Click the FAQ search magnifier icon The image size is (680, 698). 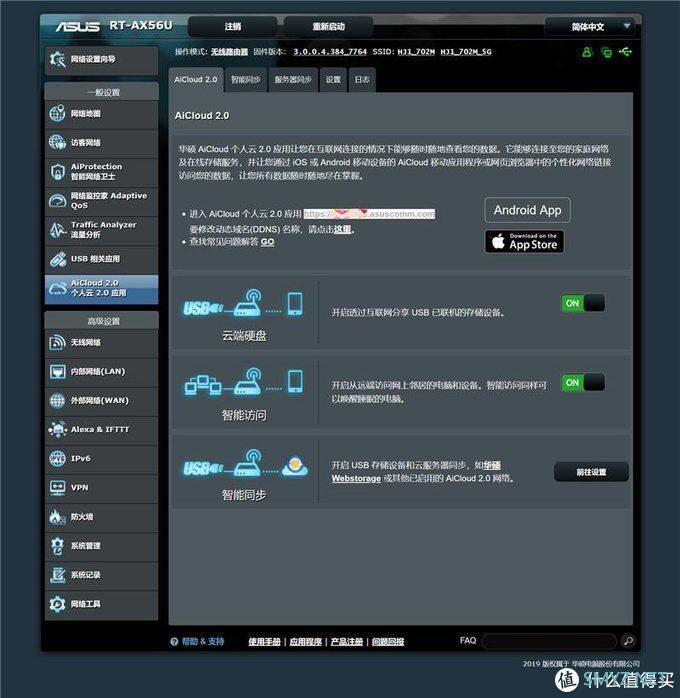pyautogui.click(x=628, y=641)
